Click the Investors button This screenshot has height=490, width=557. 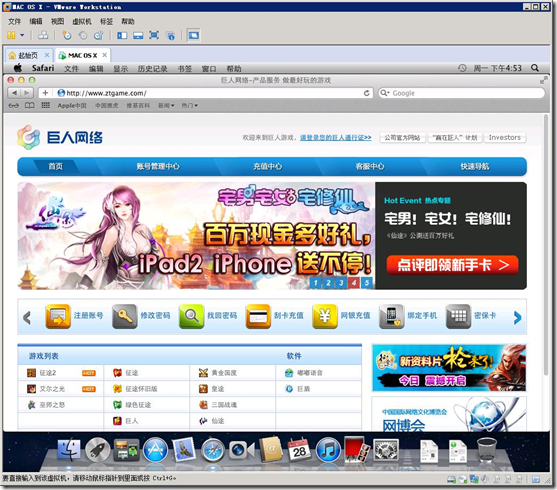pos(504,138)
